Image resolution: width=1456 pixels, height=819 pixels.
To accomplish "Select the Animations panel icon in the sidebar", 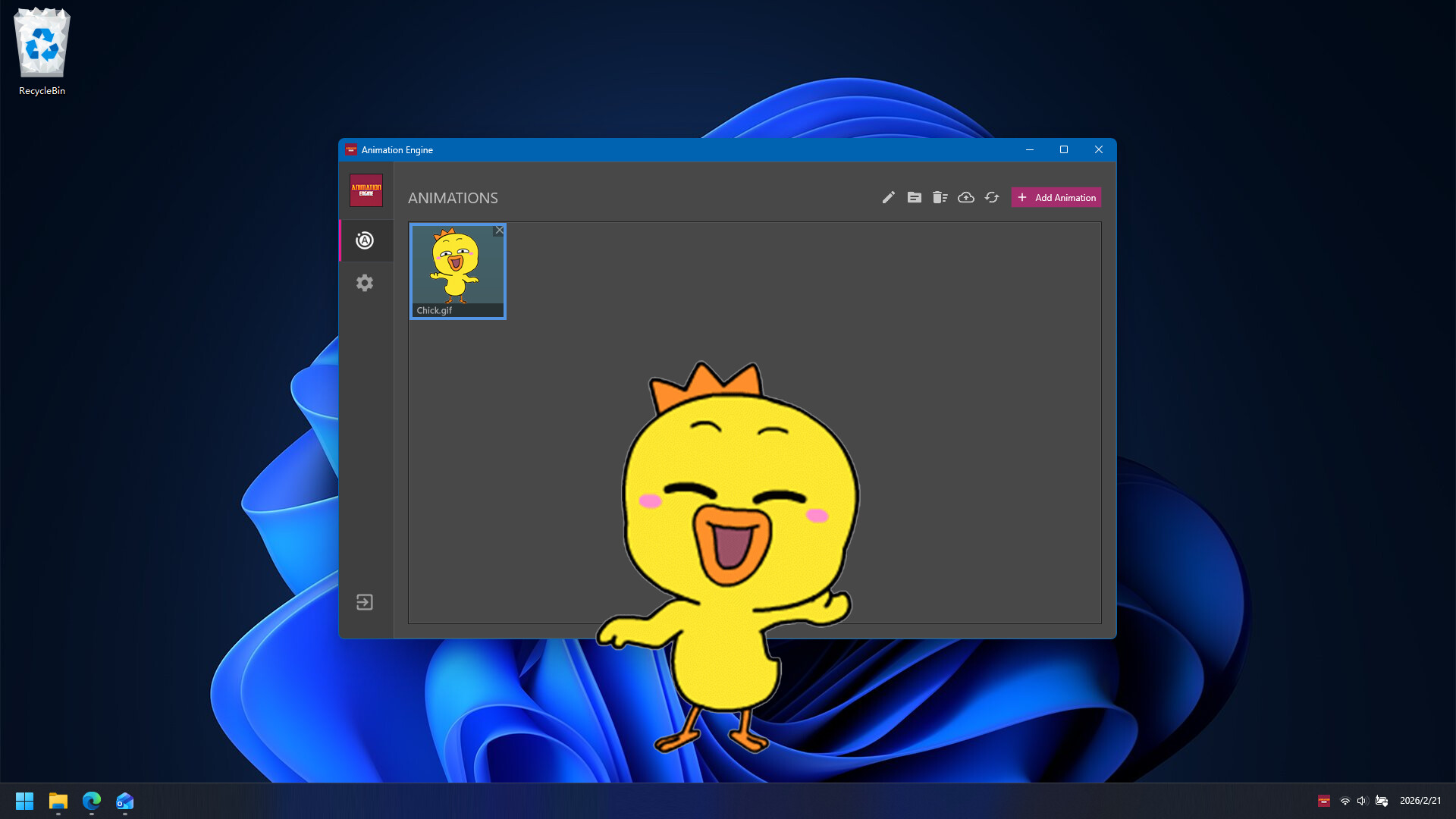I will coord(365,240).
